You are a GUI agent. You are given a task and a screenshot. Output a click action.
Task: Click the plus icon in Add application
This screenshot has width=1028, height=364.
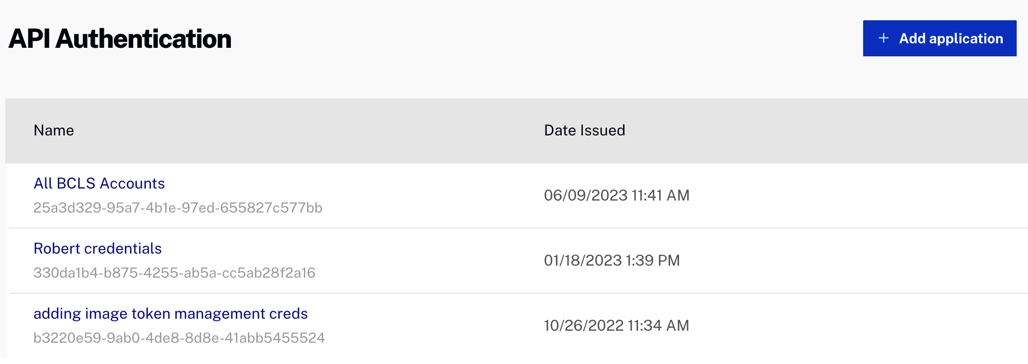[x=883, y=38]
